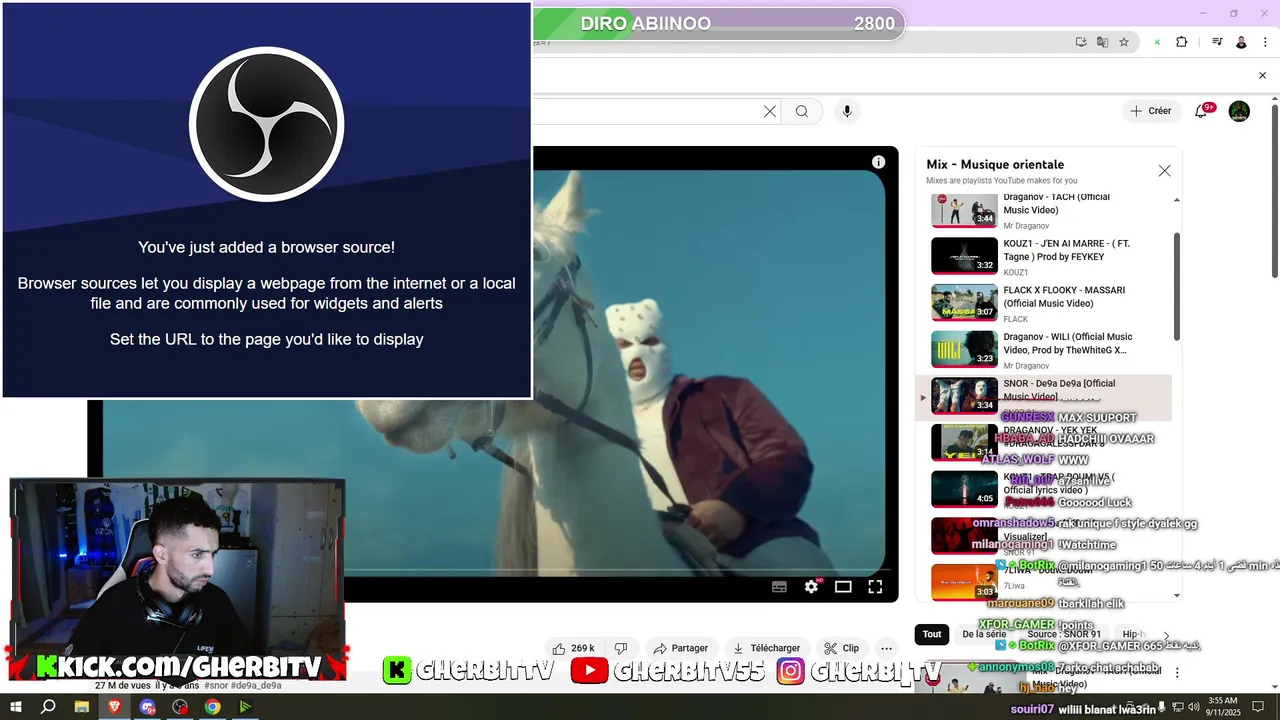The height and width of the screenshot is (720, 1280).
Task: Select the Source : SNOR 91 chip
Action: 1064,634
